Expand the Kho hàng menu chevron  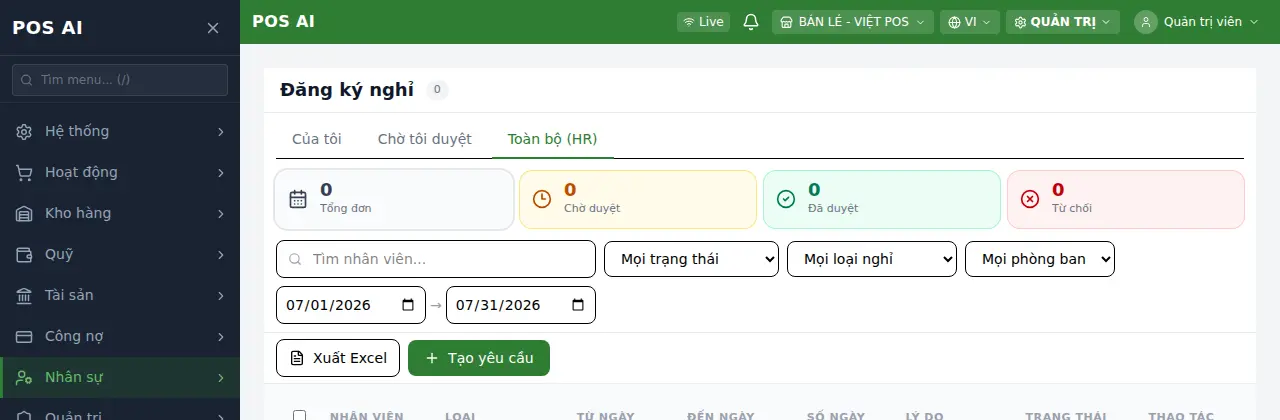pos(220,213)
